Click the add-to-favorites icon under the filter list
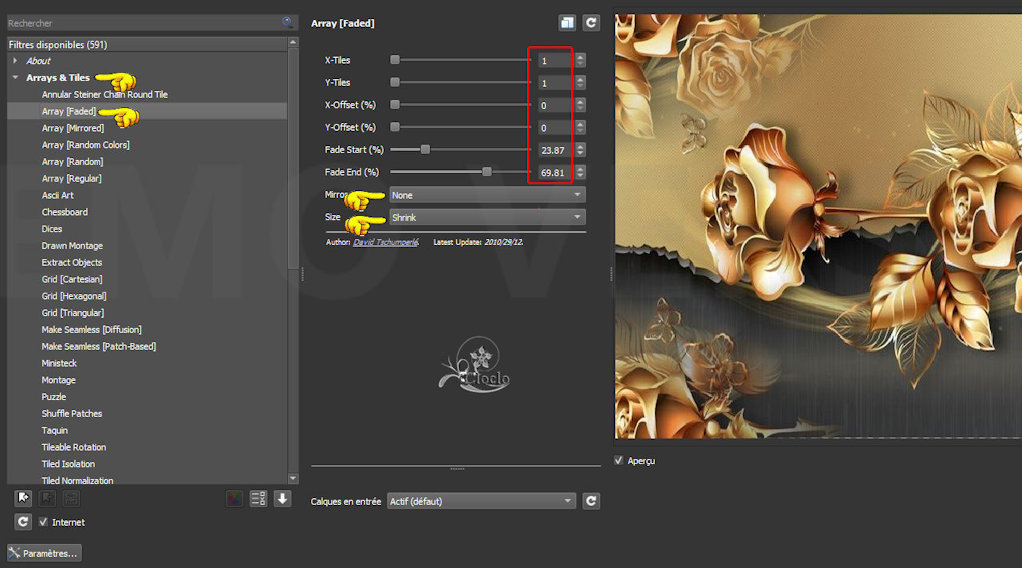Viewport: 1022px width, 568px height. click(x=23, y=498)
